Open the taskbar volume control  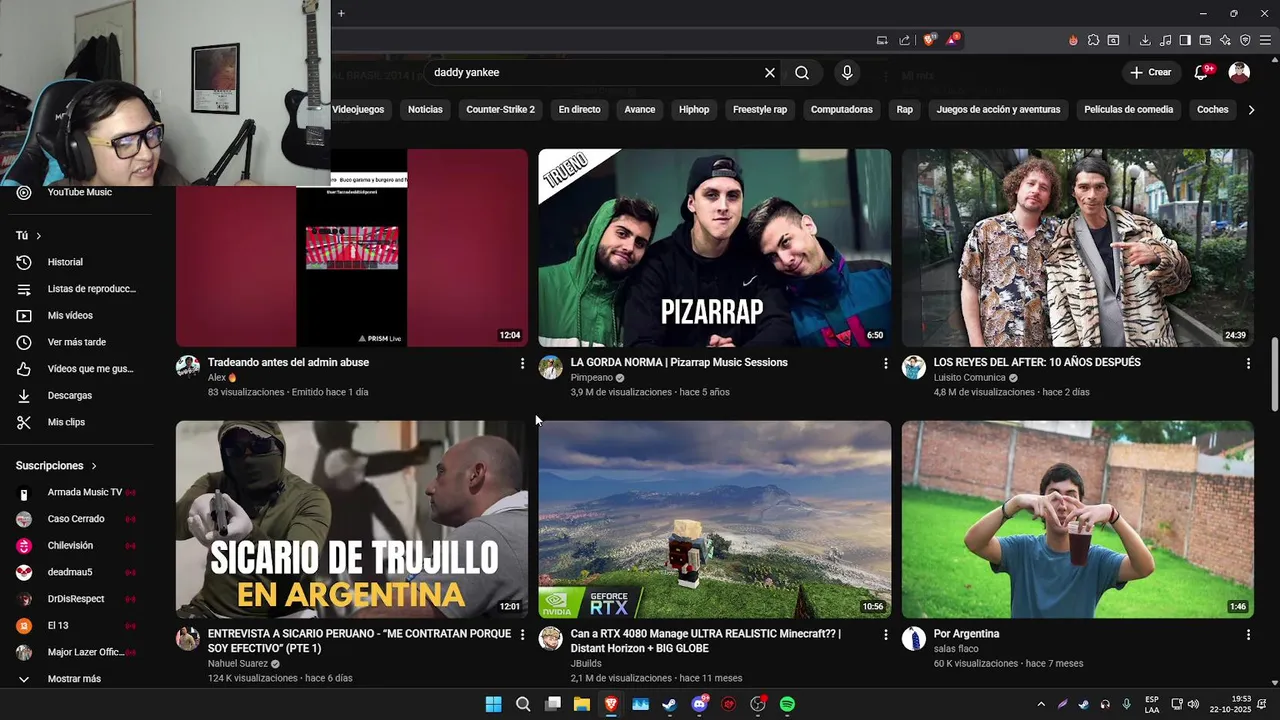[x=1195, y=704]
